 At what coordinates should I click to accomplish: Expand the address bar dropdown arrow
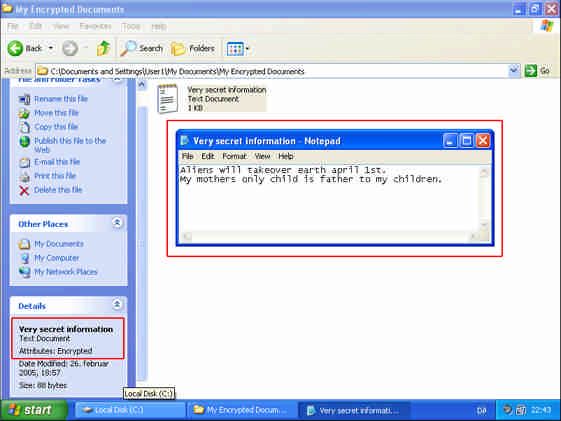(x=514, y=71)
